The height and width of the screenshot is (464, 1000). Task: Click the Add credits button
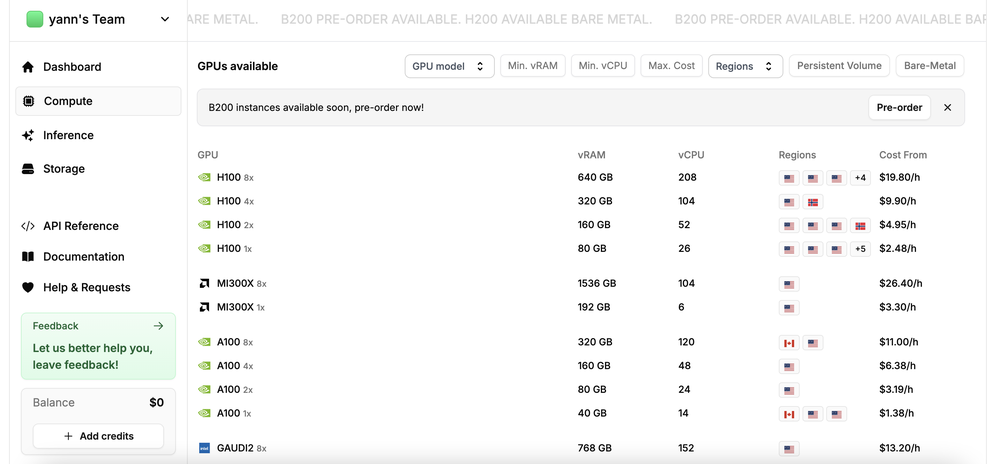click(98, 436)
